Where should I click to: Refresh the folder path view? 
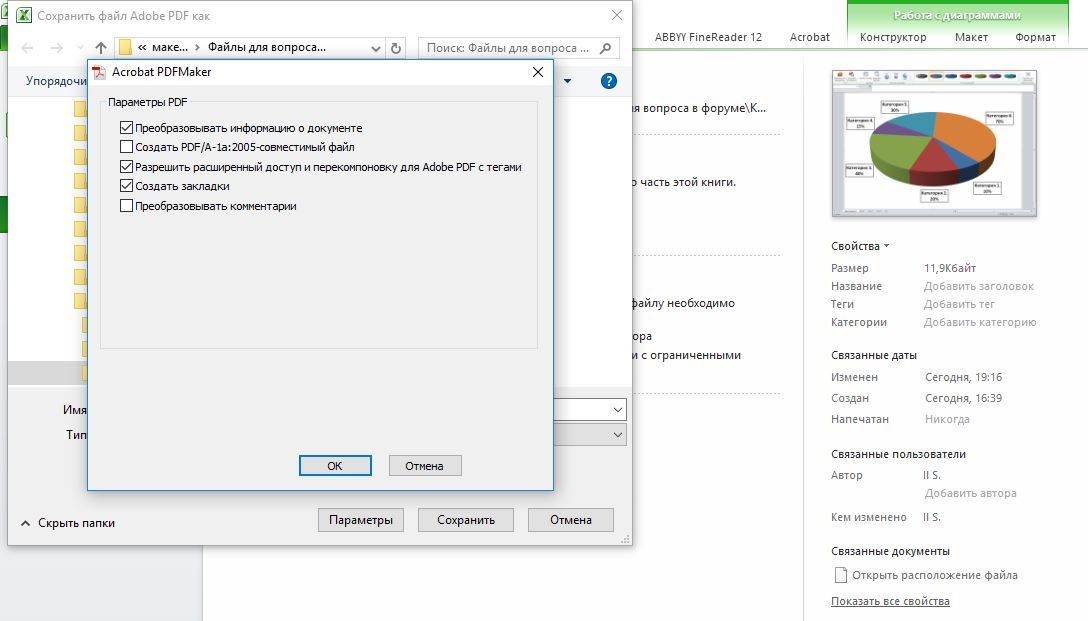pos(396,48)
